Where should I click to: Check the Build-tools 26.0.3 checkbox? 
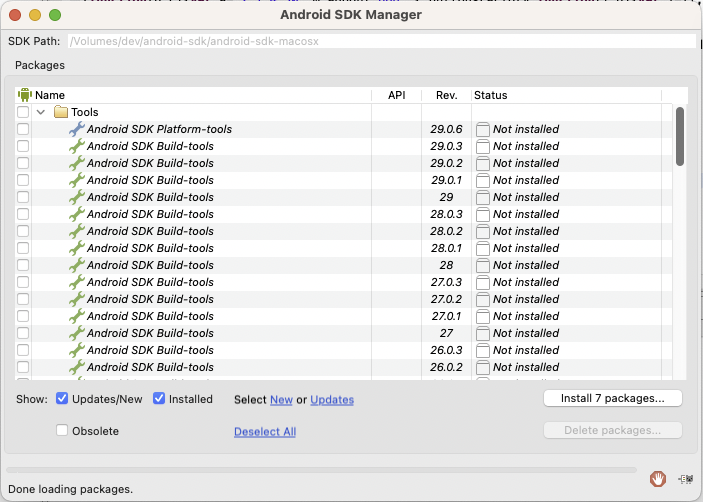tap(23, 351)
